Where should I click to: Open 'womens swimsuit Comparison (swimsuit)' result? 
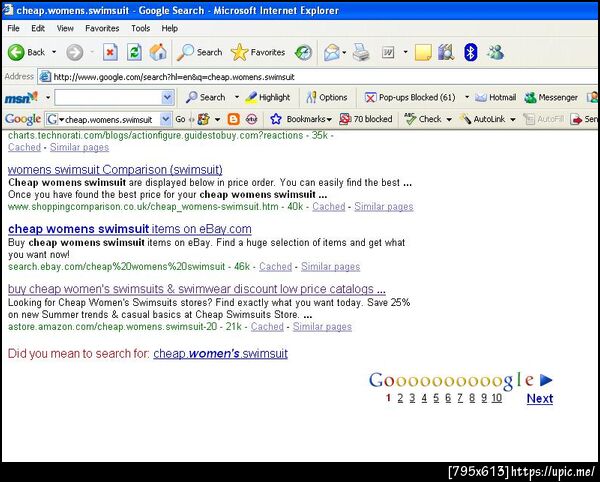coord(115,169)
